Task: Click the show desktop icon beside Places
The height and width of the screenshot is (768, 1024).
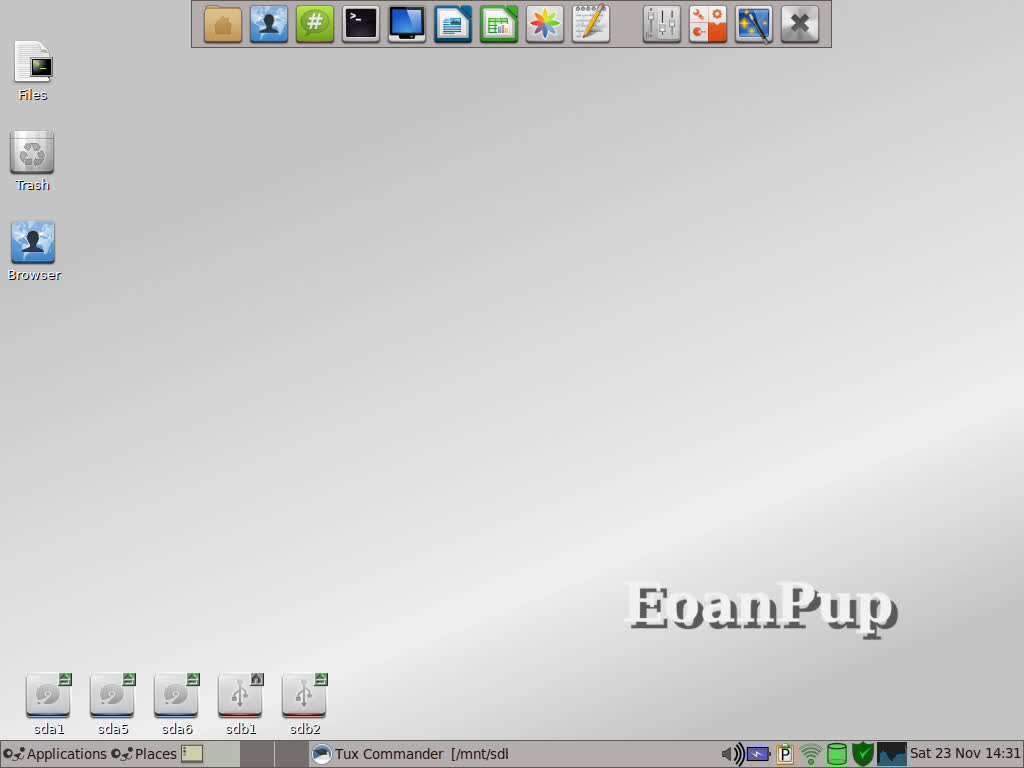Action: click(x=192, y=754)
